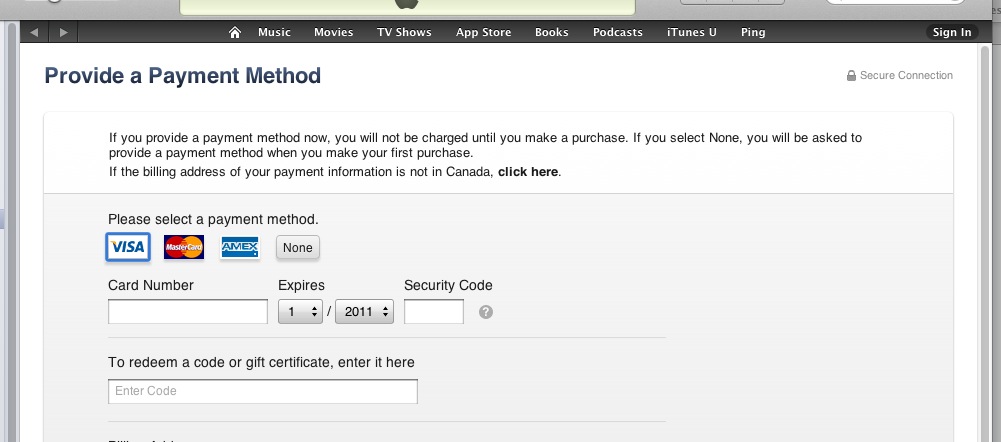This screenshot has height=442, width=1001.
Task: Go to the iTunes U tab
Action: pyautogui.click(x=692, y=32)
